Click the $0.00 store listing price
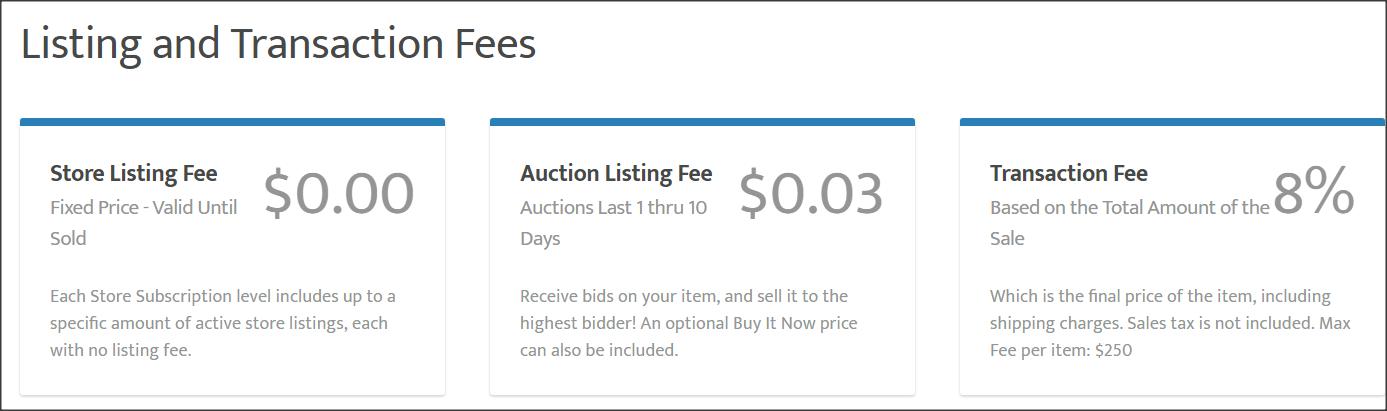This screenshot has width=1387, height=411. (x=339, y=193)
